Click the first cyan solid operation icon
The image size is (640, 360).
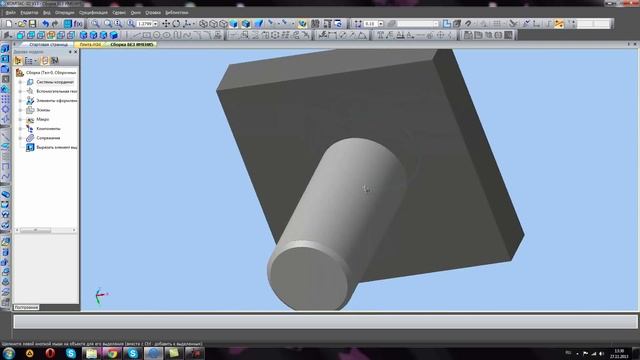click(20, 35)
